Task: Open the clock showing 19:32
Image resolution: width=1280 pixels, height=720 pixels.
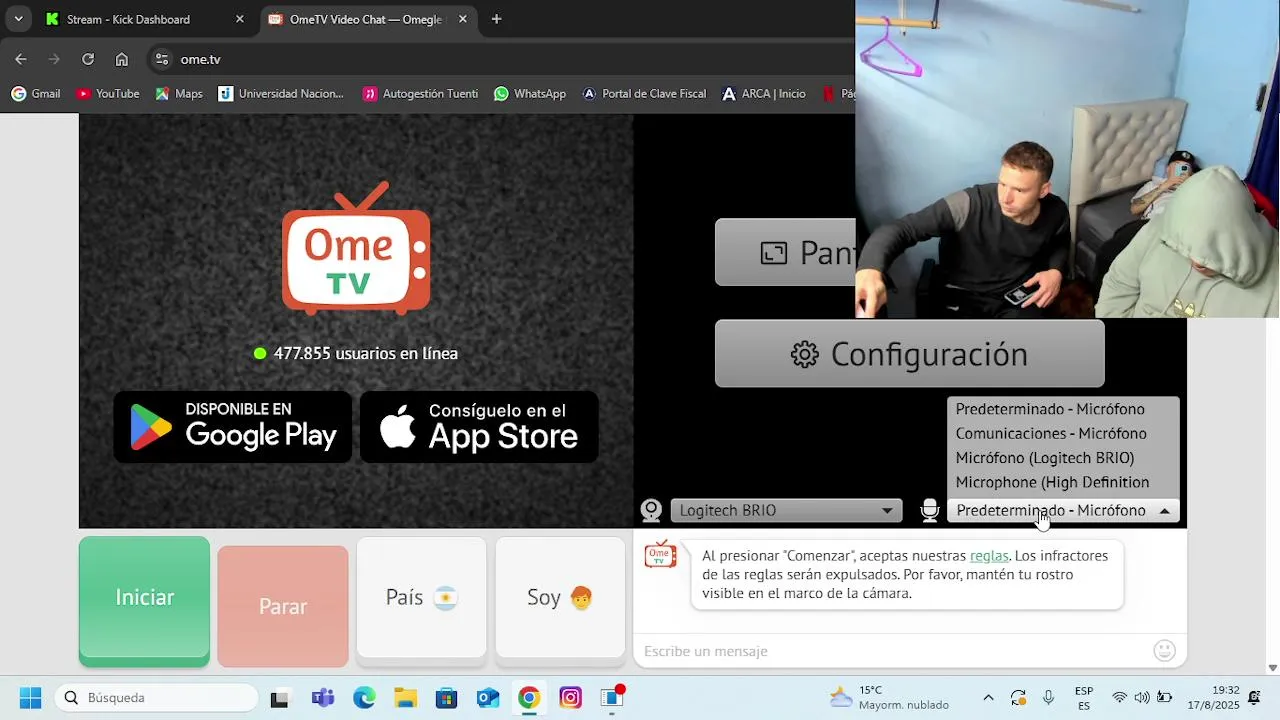Action: (x=1213, y=698)
